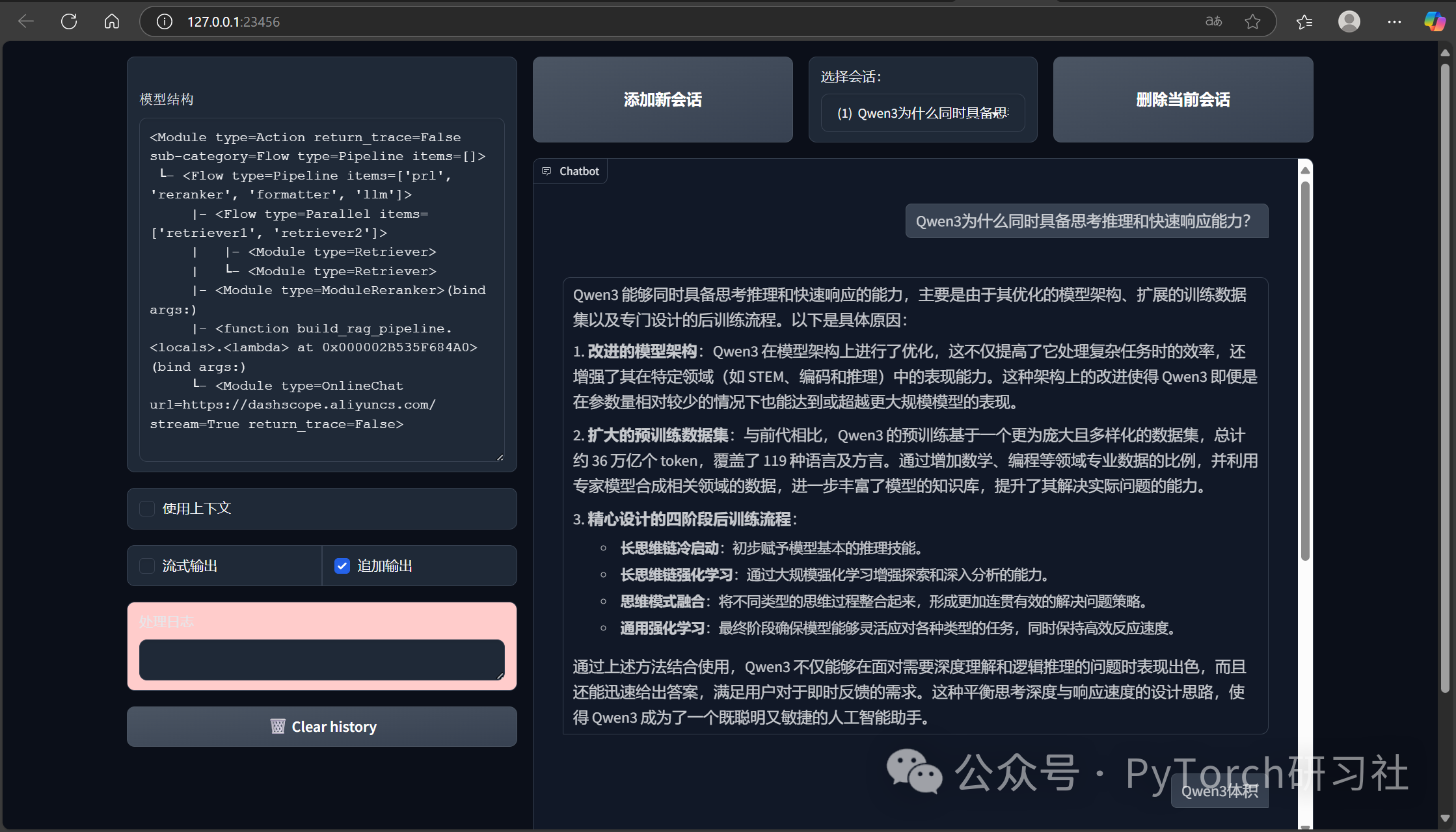Click the Clear history button

pos(322,727)
